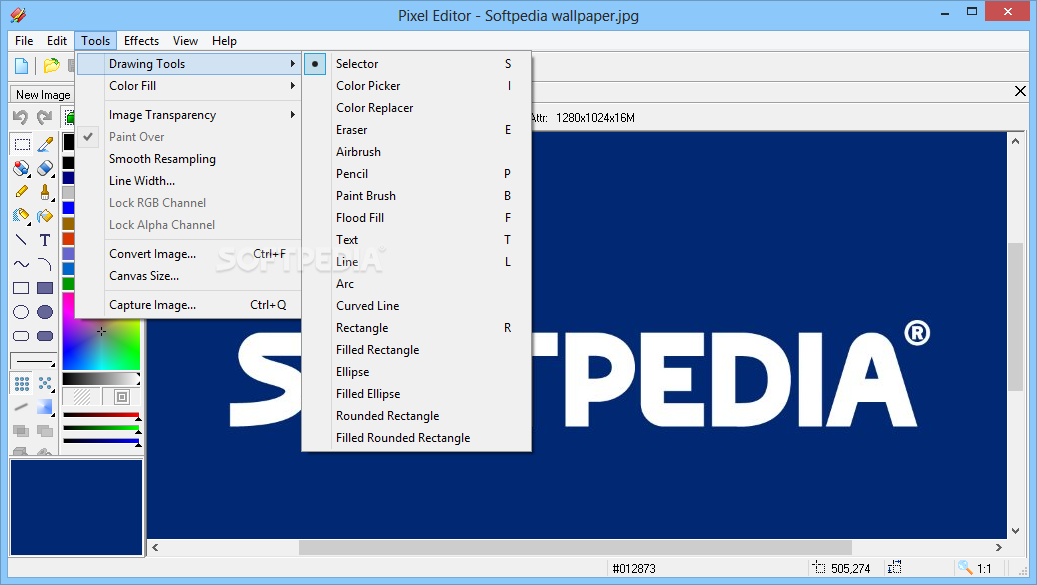Switch to the New Image tab

click(42, 95)
